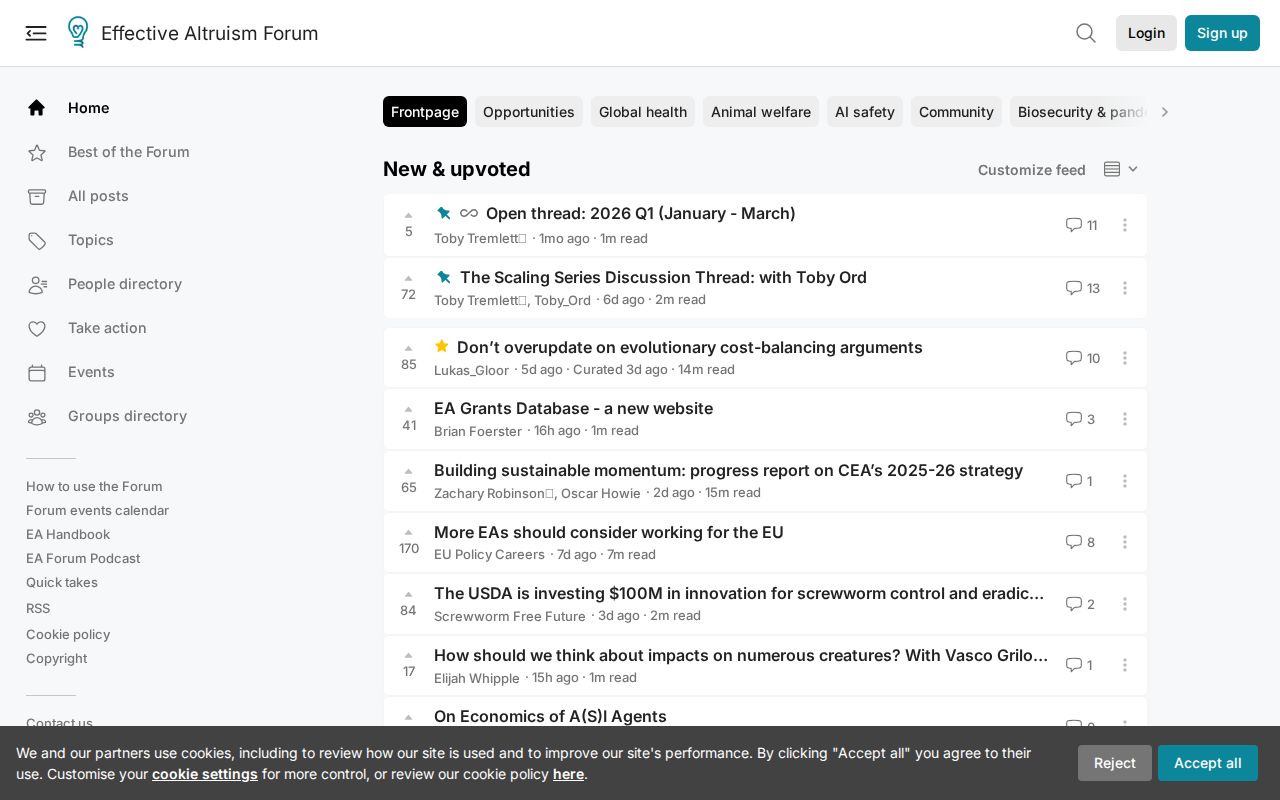Open the Customize feed link
The image size is (1280, 800).
click(x=1031, y=170)
